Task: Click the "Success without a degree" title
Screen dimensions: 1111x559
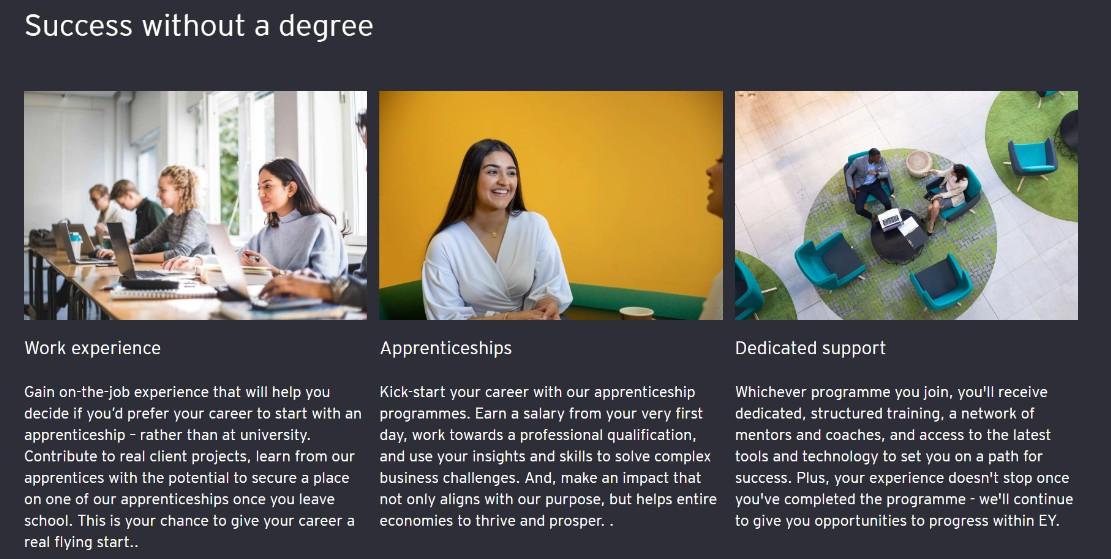Action: [x=198, y=26]
